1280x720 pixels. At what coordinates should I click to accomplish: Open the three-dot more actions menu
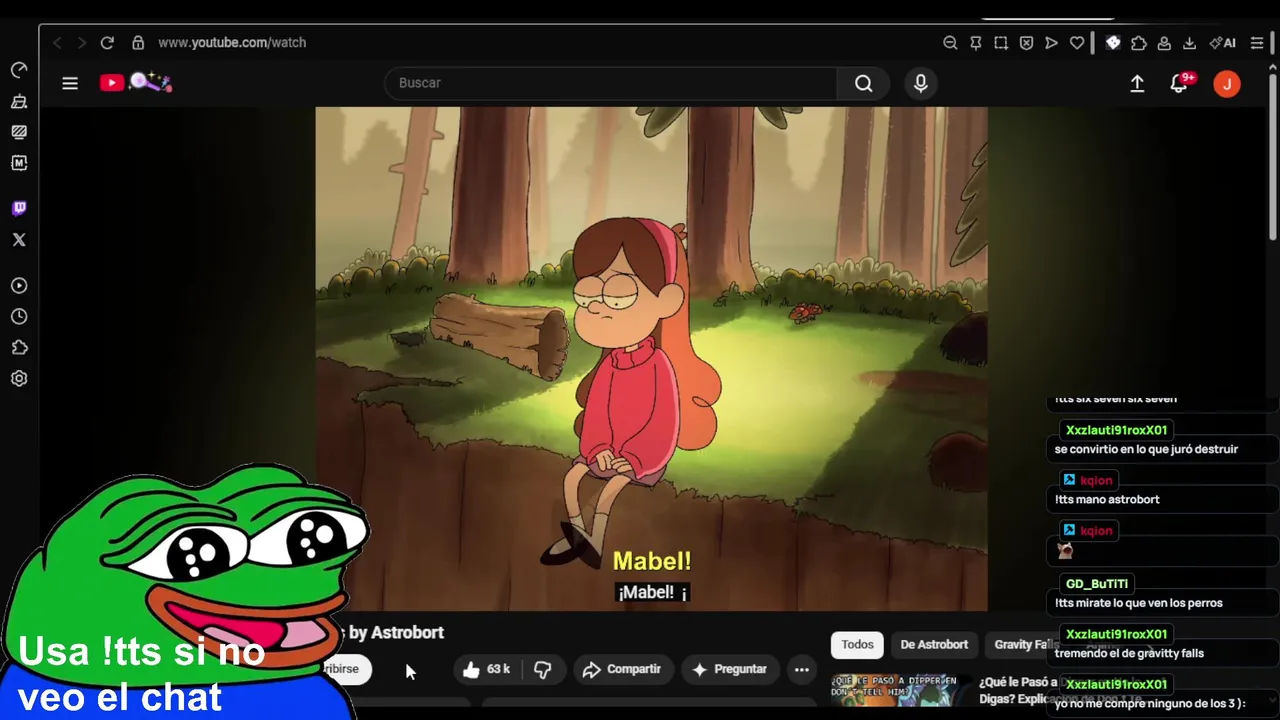[801, 669]
